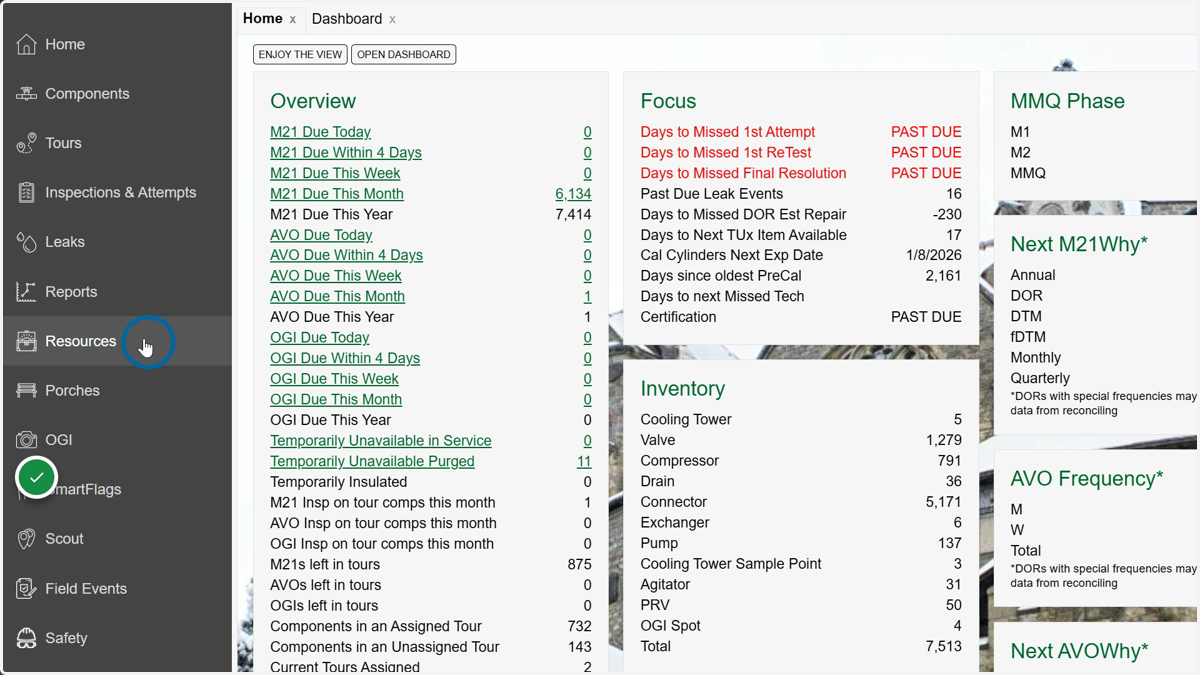Screen dimensions: 1200x675
Task: Open the AVO Due Today link
Action: click(321, 235)
